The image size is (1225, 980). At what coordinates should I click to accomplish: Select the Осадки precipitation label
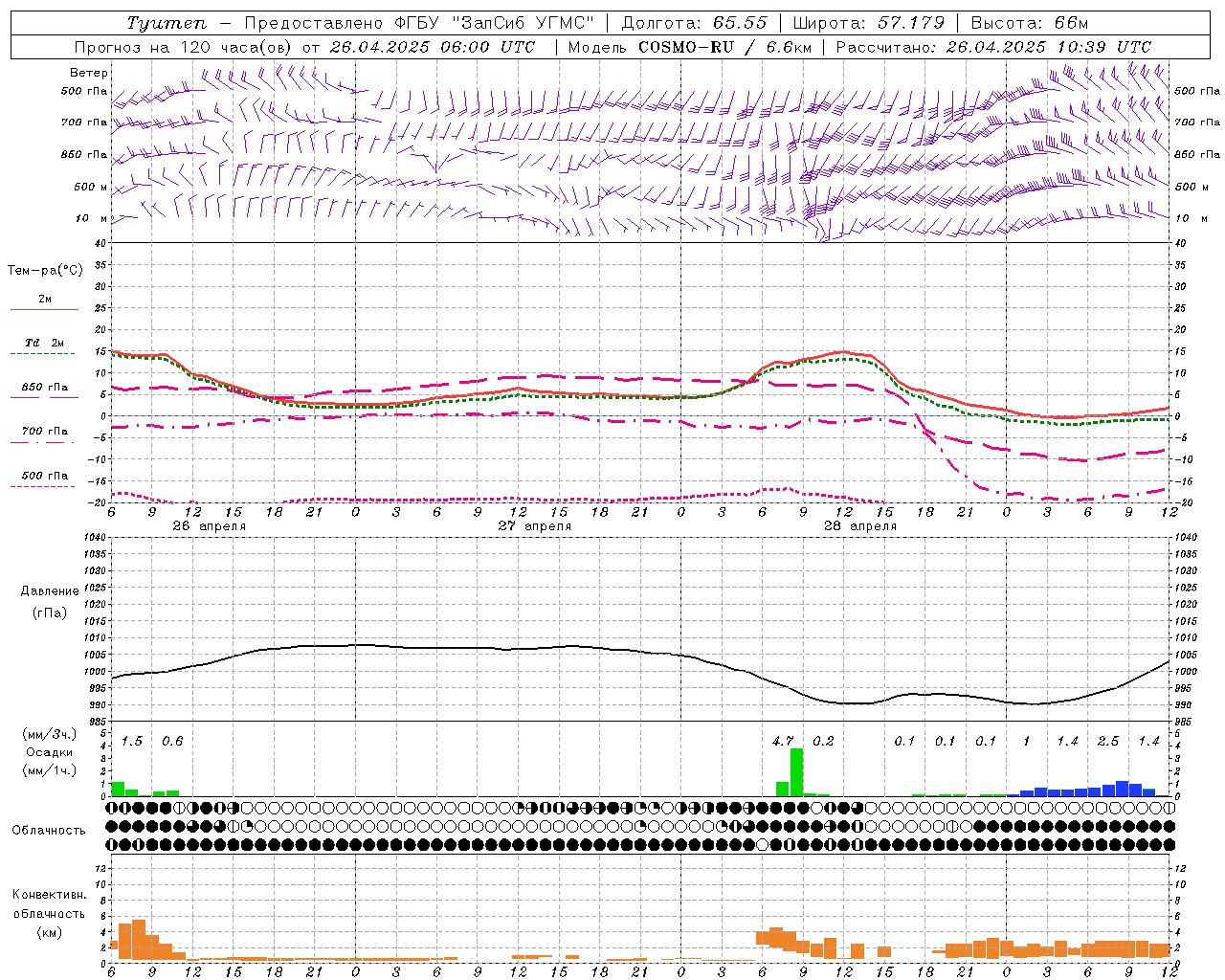click(49, 752)
